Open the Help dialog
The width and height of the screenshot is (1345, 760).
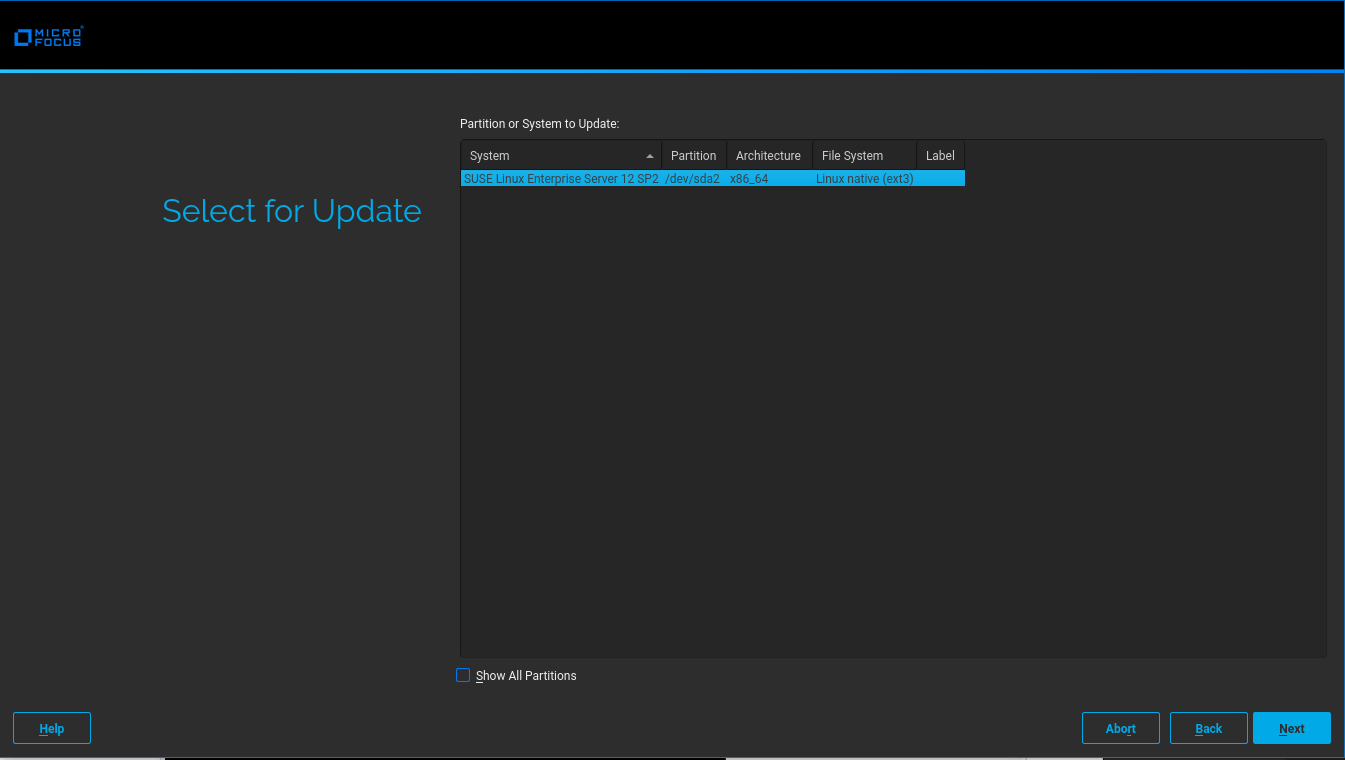click(x=52, y=729)
